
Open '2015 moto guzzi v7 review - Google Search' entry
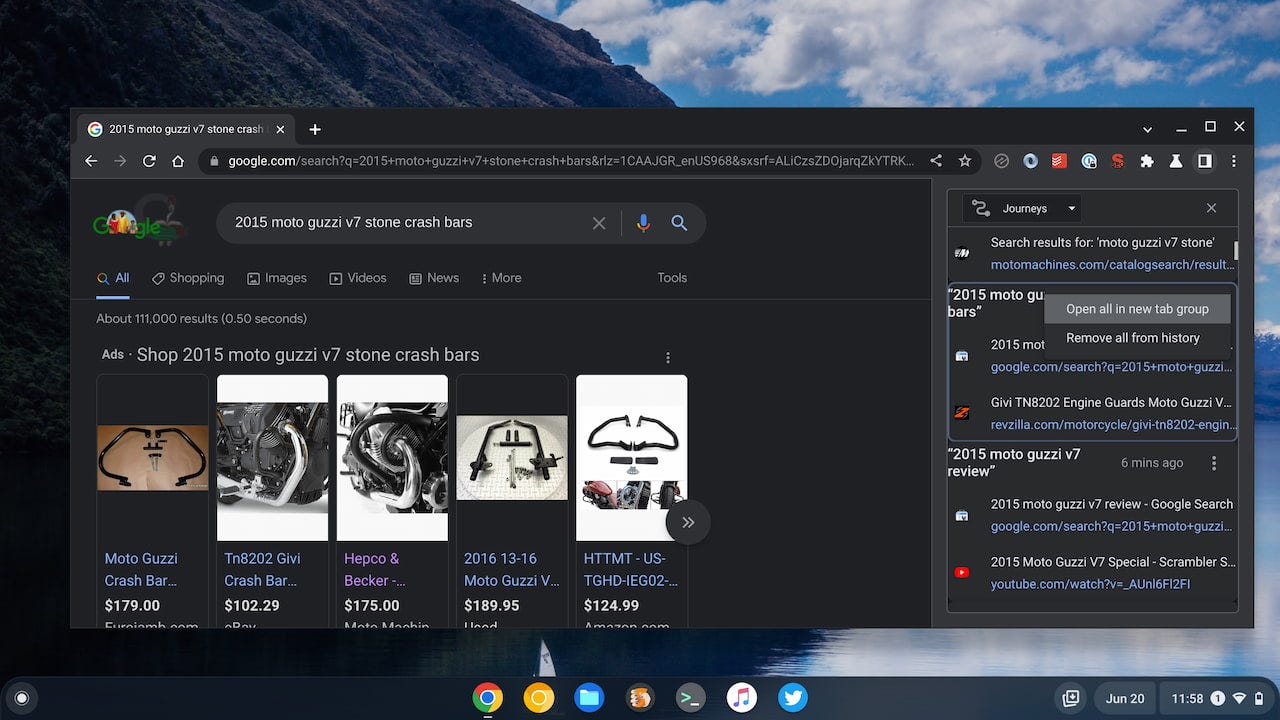pos(1092,515)
